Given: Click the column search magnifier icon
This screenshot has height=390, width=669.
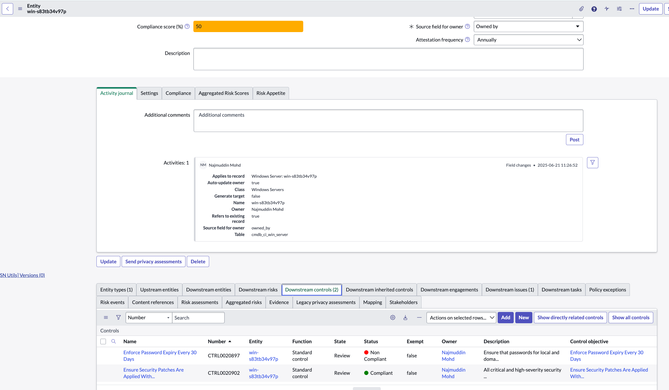Looking at the screenshot, I should click(113, 341).
